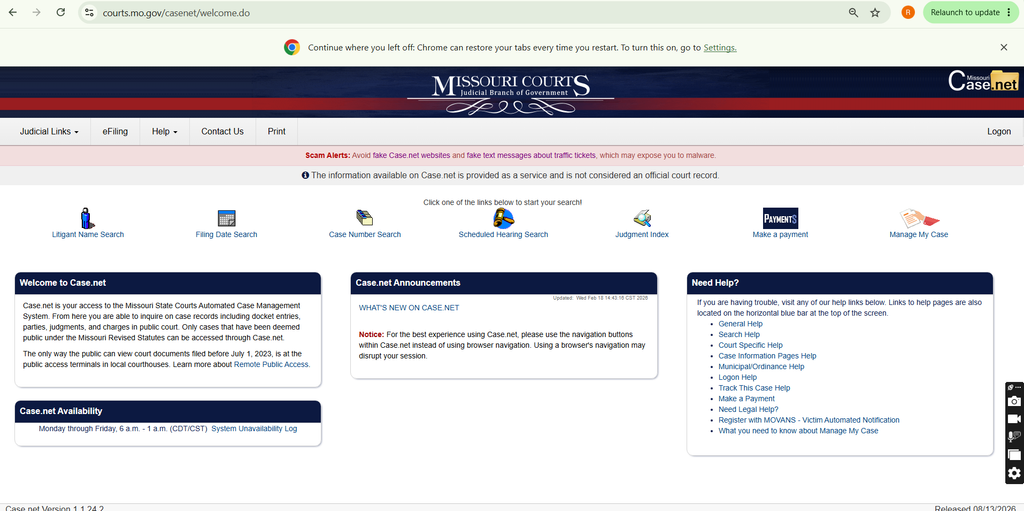This screenshot has width=1024, height=511.
Task: Click the Payments icon
Action: click(780, 218)
